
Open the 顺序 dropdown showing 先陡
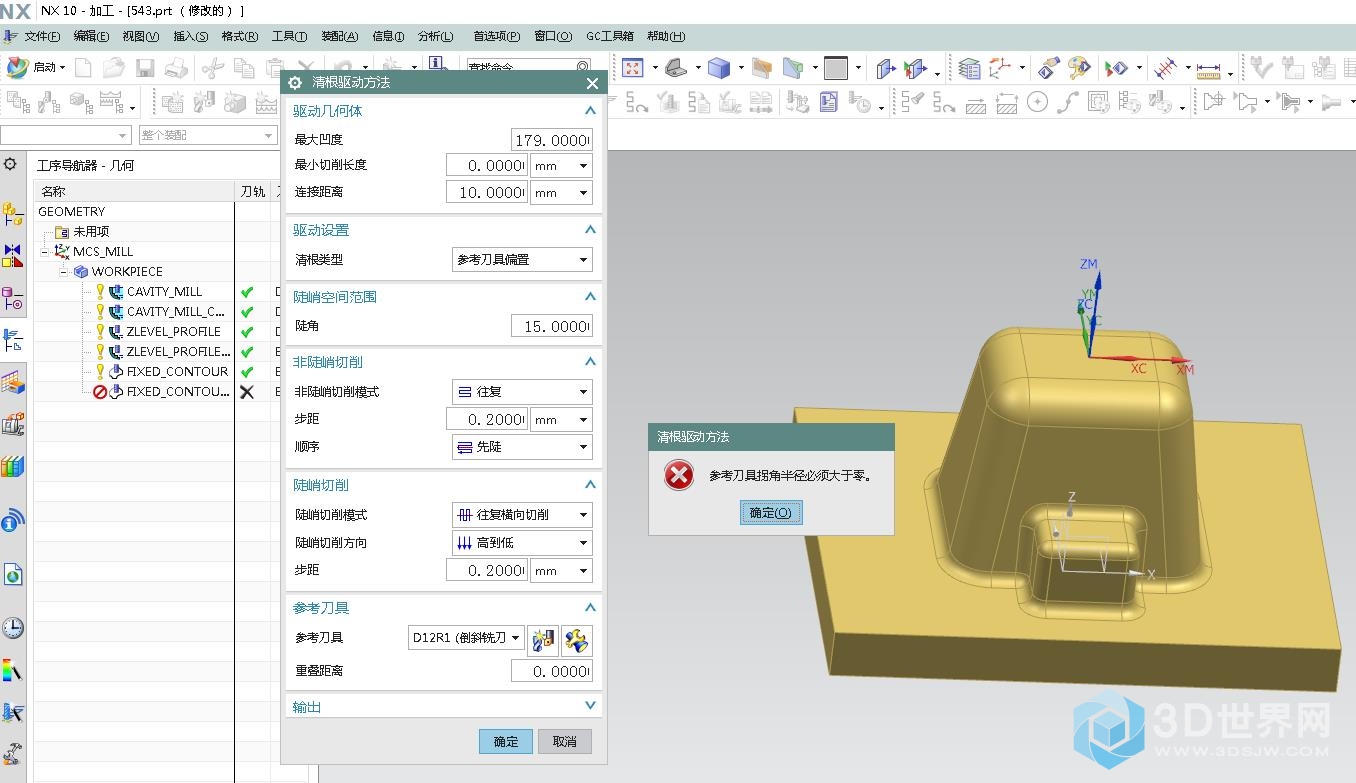tap(522, 447)
